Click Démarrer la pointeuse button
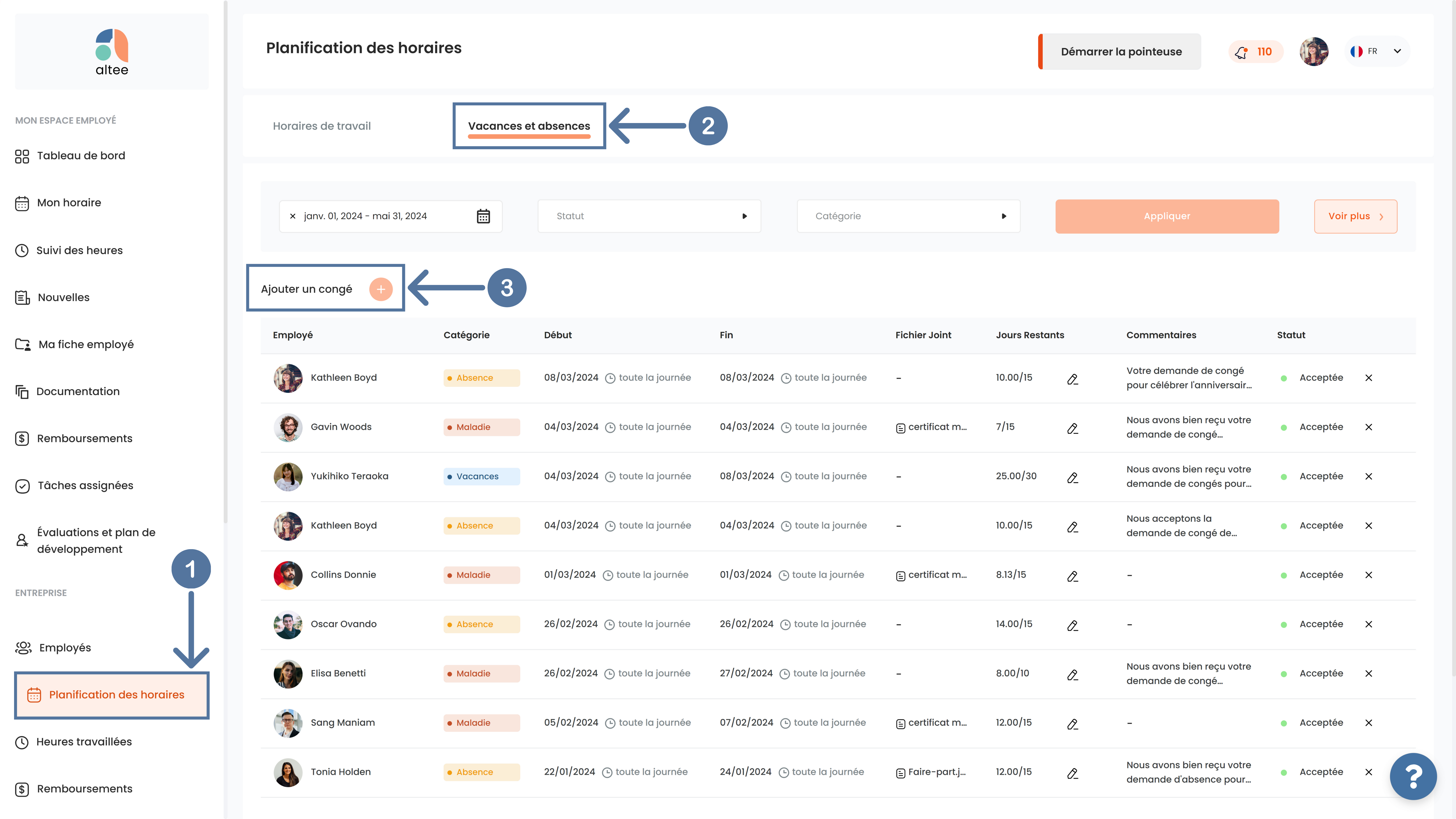 1120,51
